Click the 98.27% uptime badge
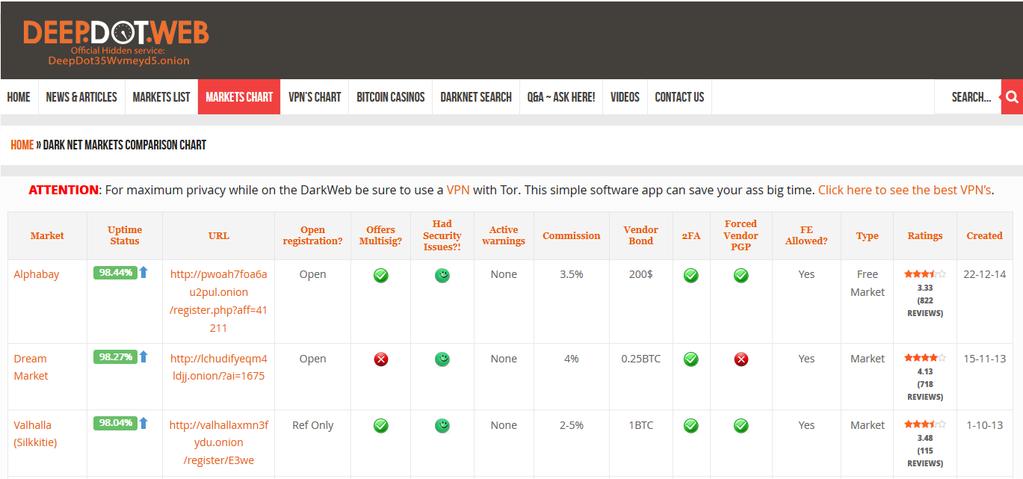 (x=115, y=357)
